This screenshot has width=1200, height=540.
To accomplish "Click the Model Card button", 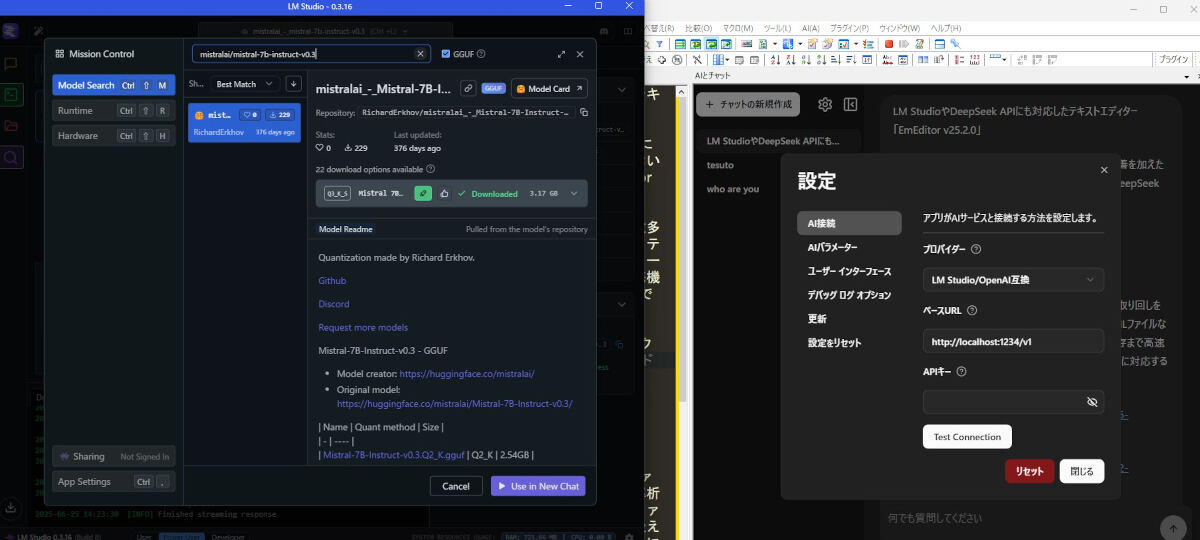I will [x=549, y=89].
